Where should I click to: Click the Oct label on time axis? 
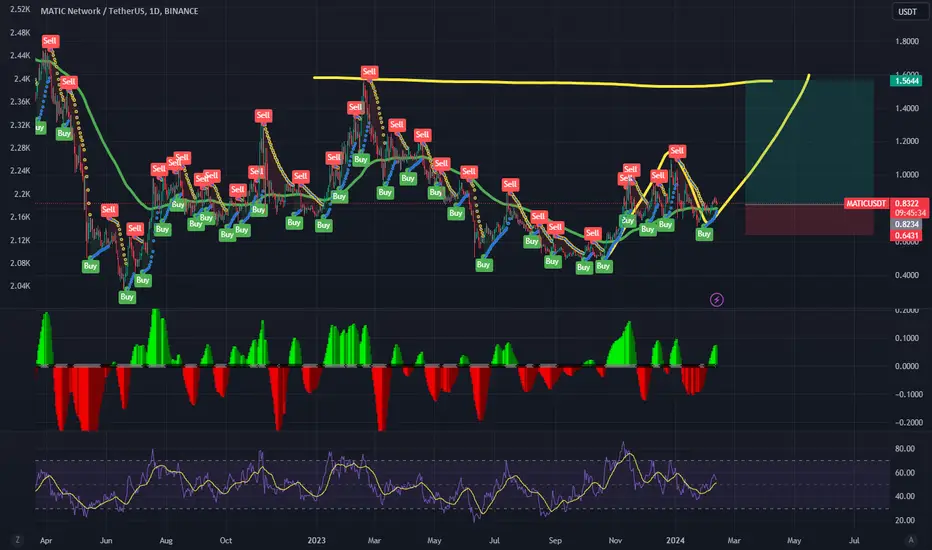226,540
